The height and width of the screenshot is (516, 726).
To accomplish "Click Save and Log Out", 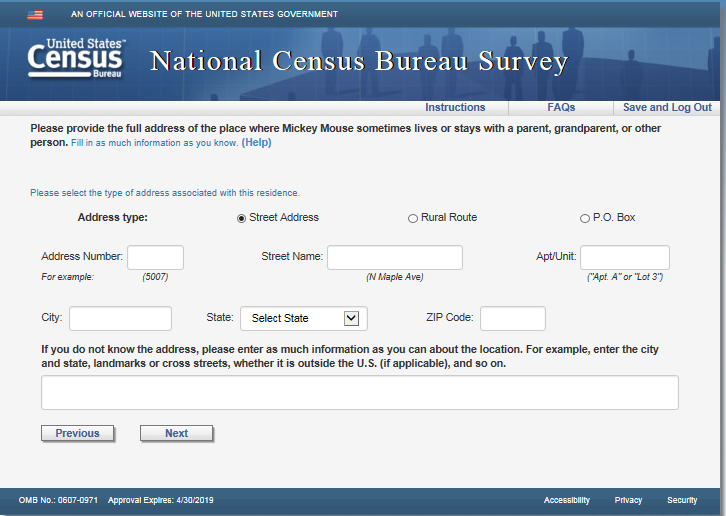I will [x=667, y=108].
